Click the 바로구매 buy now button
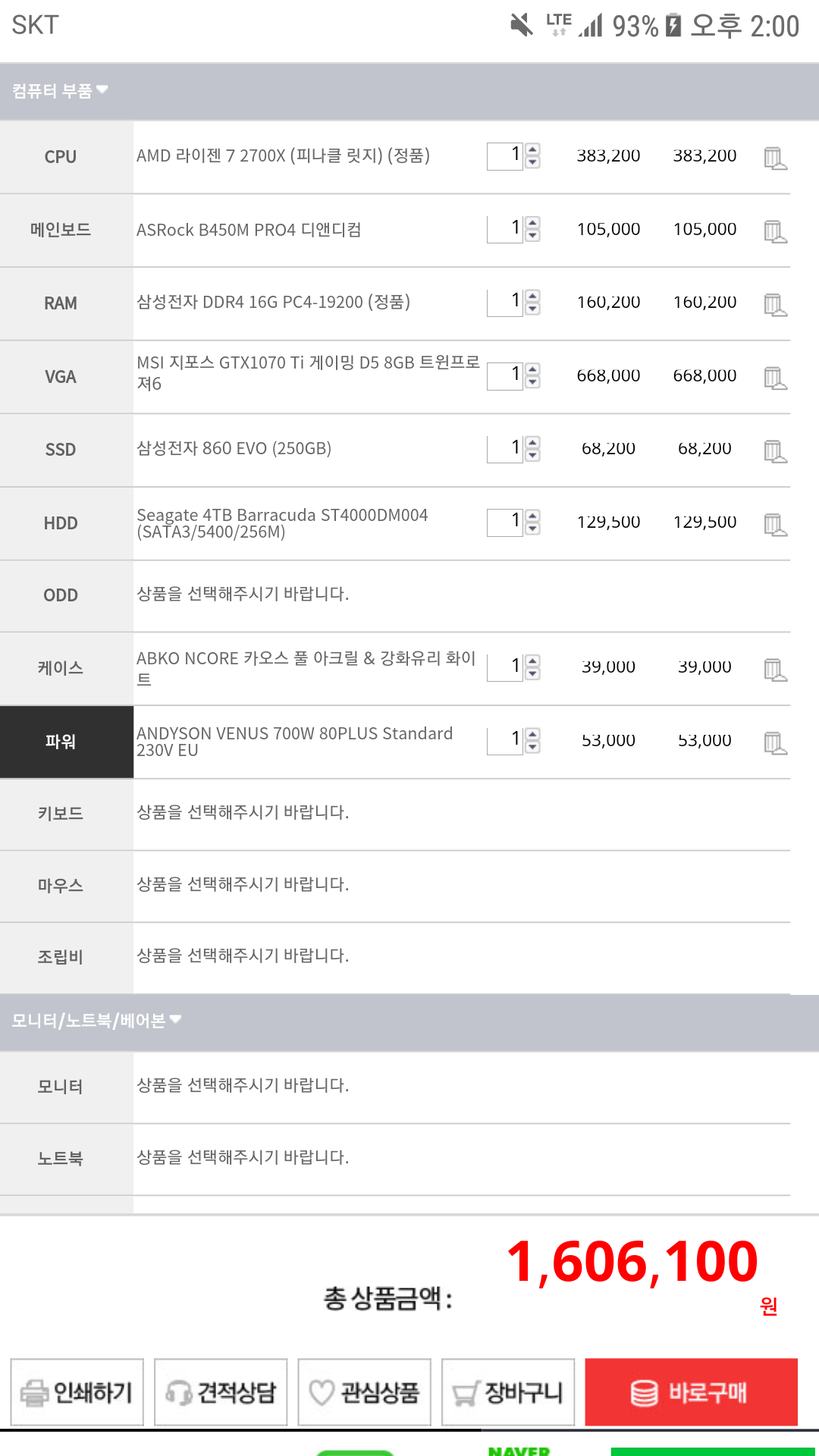This screenshot has width=819, height=1456. [691, 1392]
